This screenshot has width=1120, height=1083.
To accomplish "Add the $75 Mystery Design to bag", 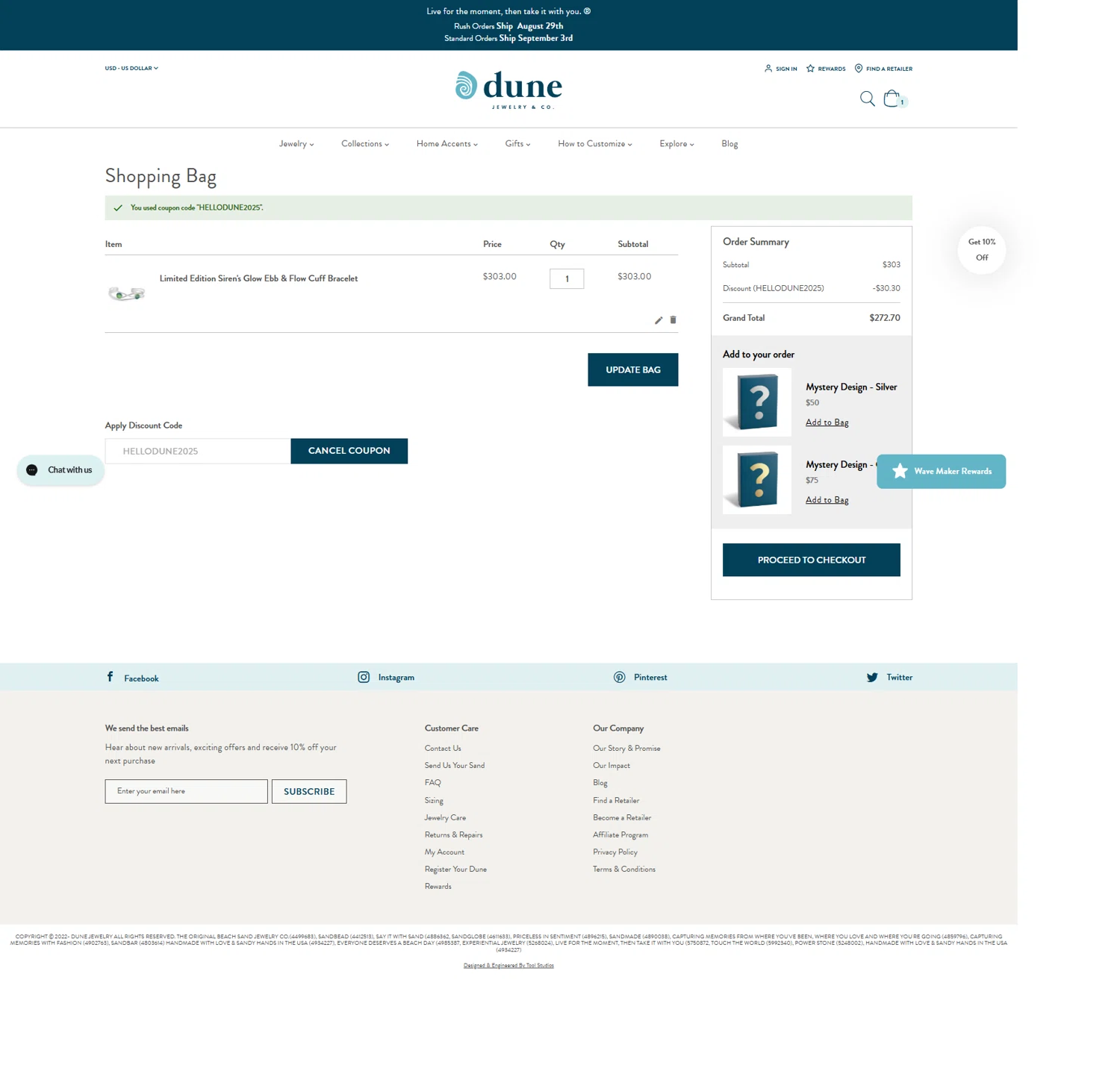I will point(827,500).
